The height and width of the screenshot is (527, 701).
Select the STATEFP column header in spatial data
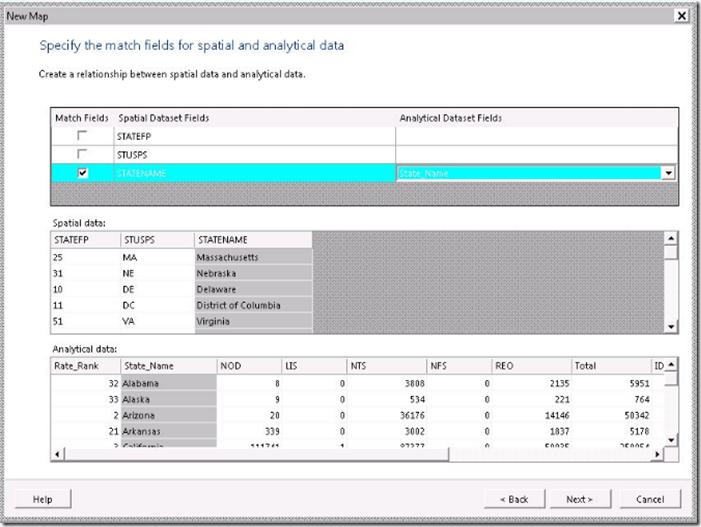pos(86,240)
